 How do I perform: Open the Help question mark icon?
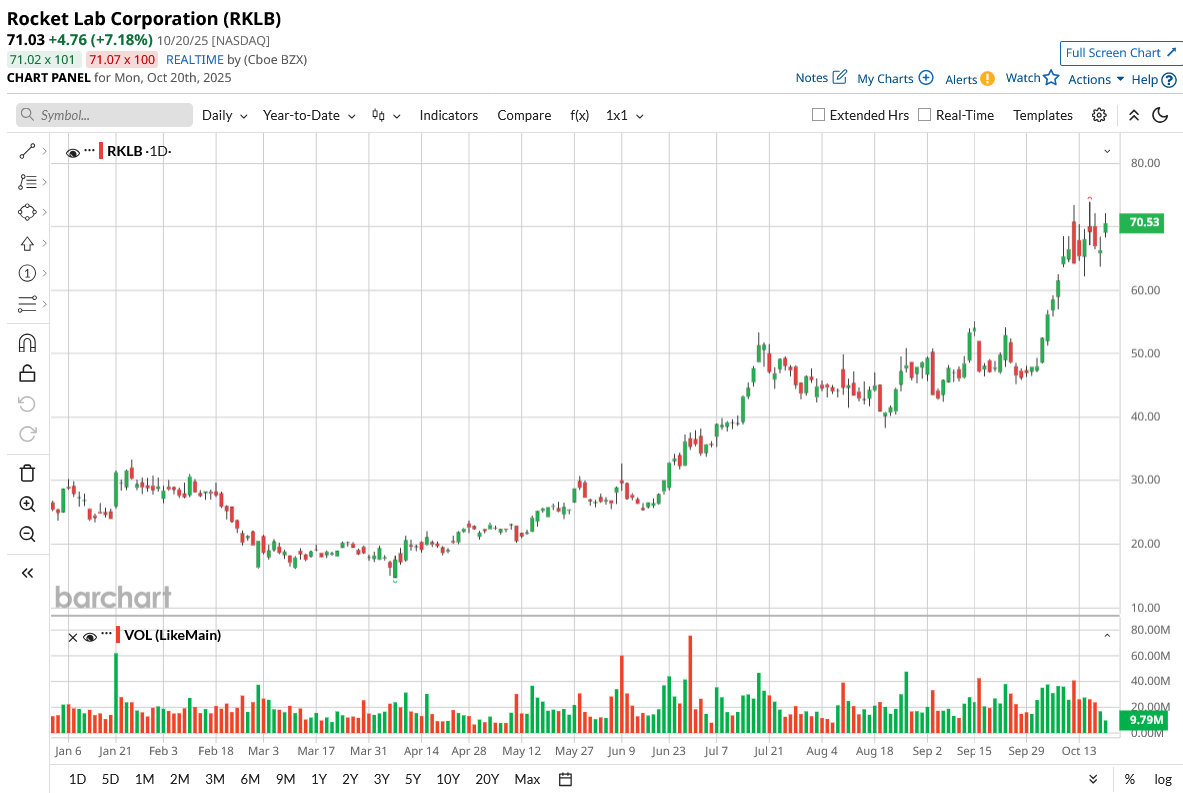1169,79
